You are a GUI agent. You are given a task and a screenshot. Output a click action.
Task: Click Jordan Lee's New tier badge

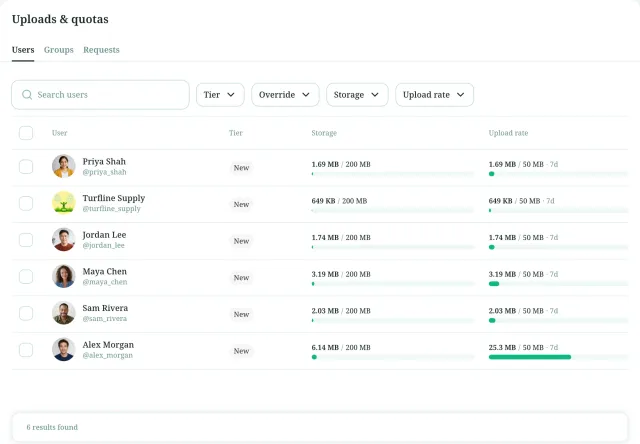pyautogui.click(x=241, y=241)
